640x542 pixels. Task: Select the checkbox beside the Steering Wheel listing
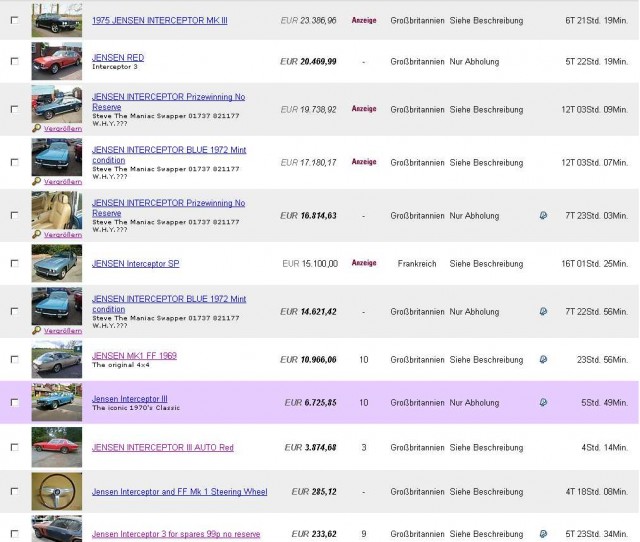(15, 491)
